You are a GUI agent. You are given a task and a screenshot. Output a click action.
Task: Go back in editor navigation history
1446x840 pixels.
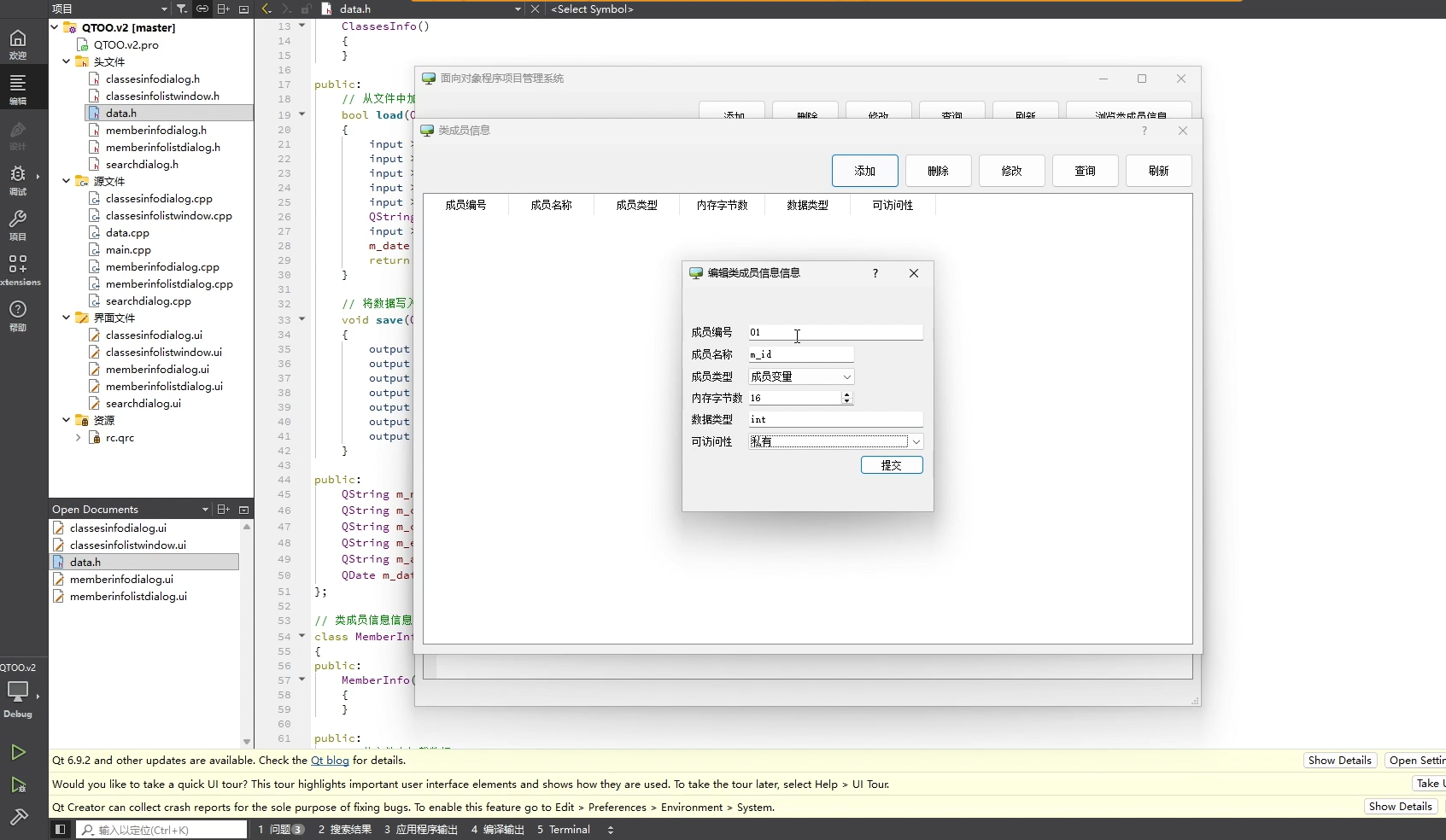tap(266, 9)
